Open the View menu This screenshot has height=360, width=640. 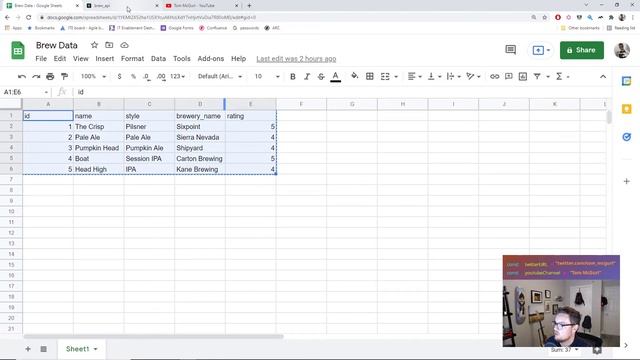point(81,59)
